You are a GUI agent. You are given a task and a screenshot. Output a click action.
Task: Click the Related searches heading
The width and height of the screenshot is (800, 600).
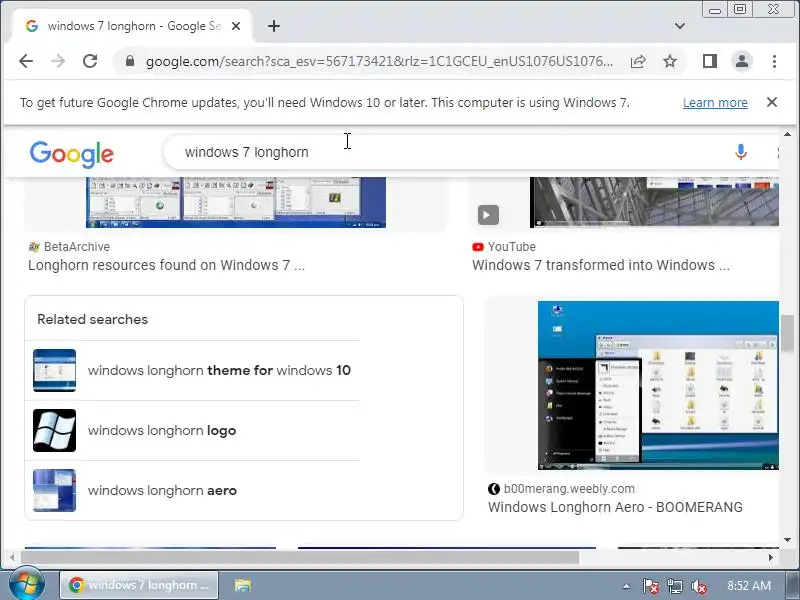tap(92, 319)
